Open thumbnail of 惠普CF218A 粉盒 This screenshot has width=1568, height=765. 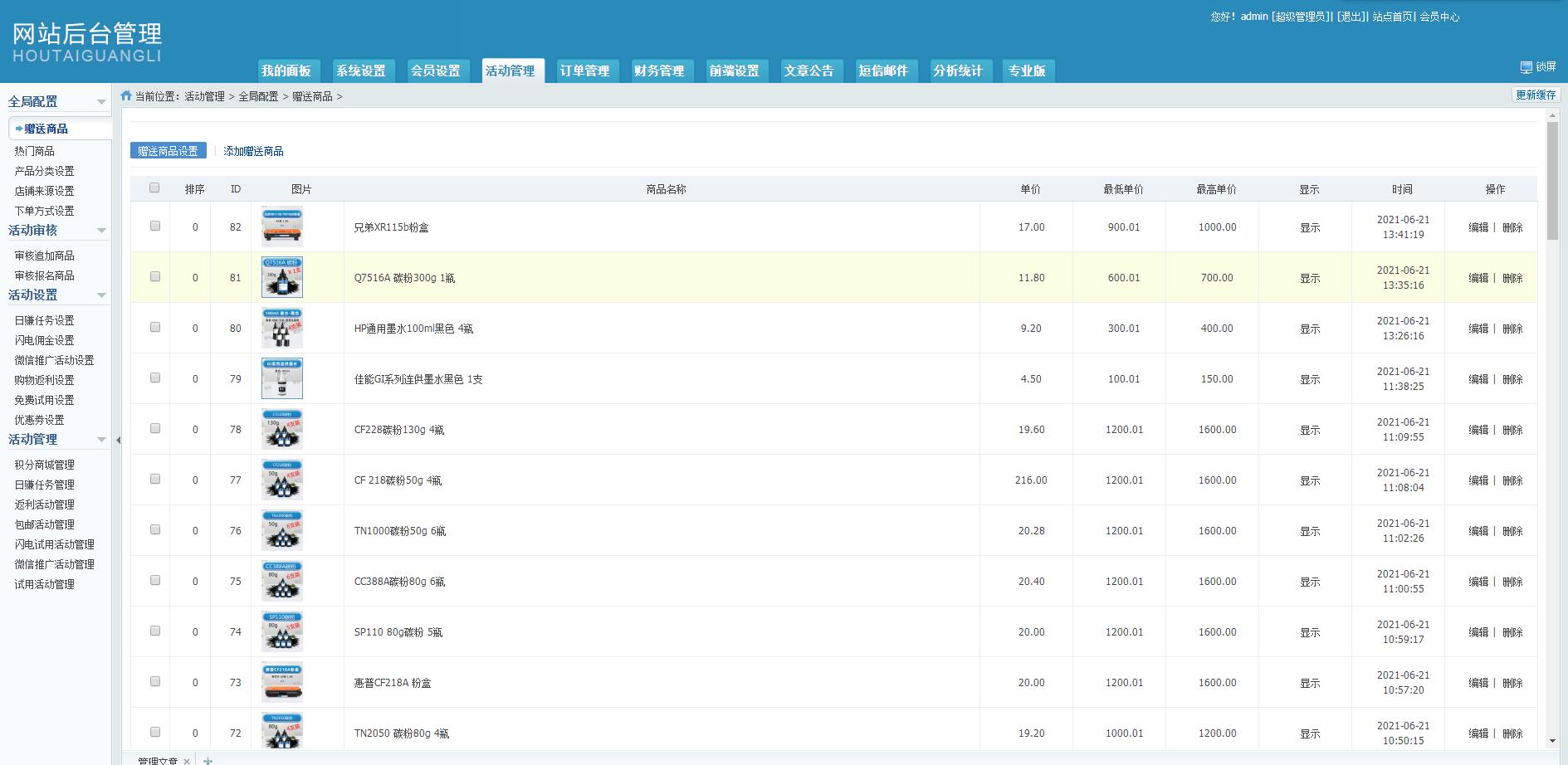tap(282, 682)
